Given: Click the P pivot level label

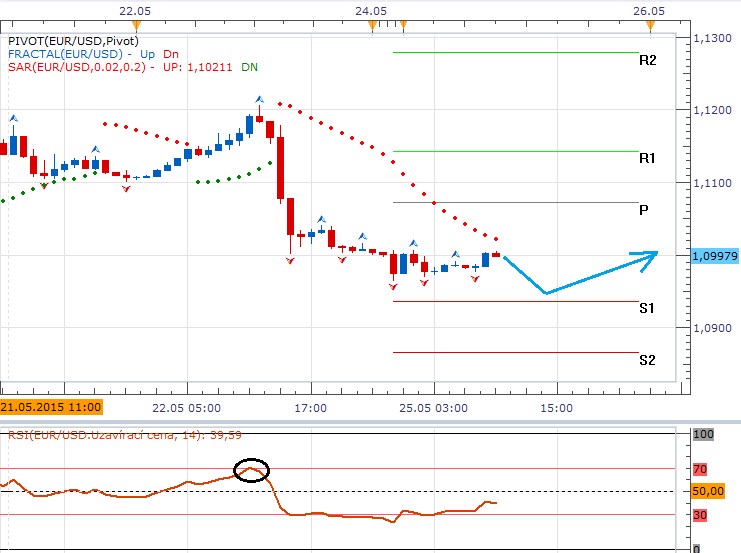Looking at the screenshot, I should point(644,210).
